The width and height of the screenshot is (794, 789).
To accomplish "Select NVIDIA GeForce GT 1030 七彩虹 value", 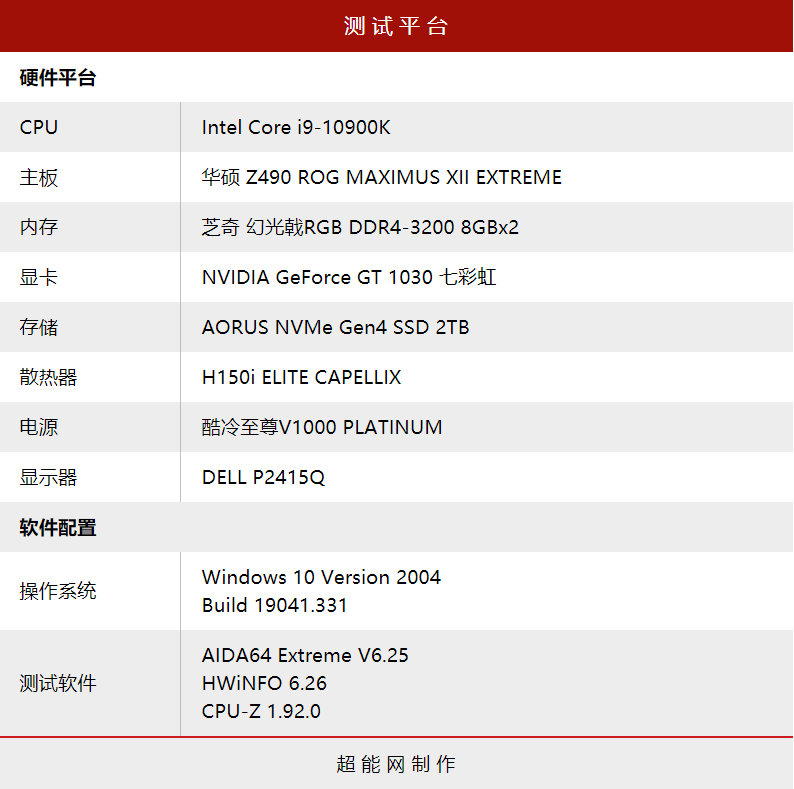I will (x=349, y=277).
